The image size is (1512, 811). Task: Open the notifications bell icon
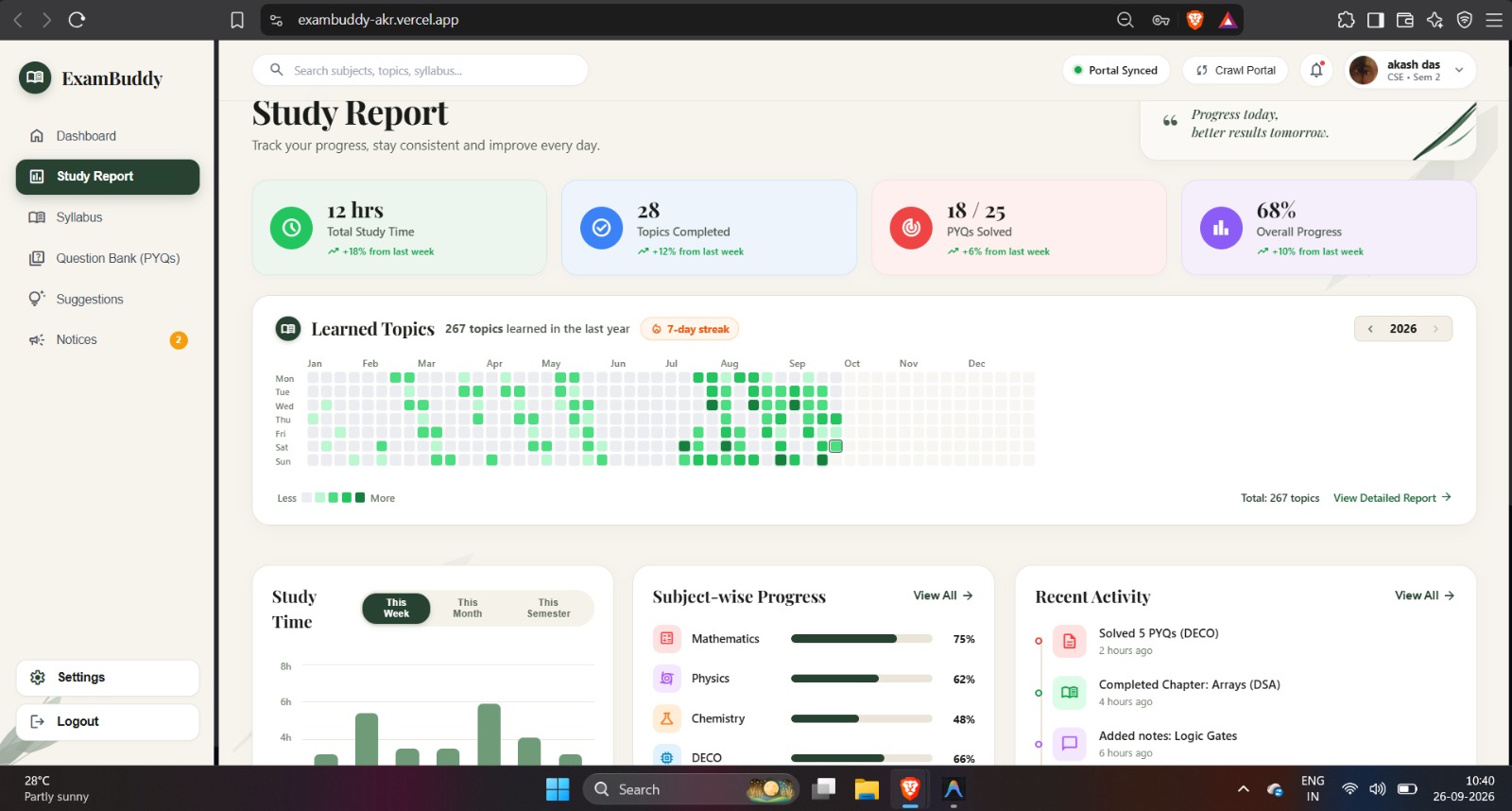pos(1316,70)
